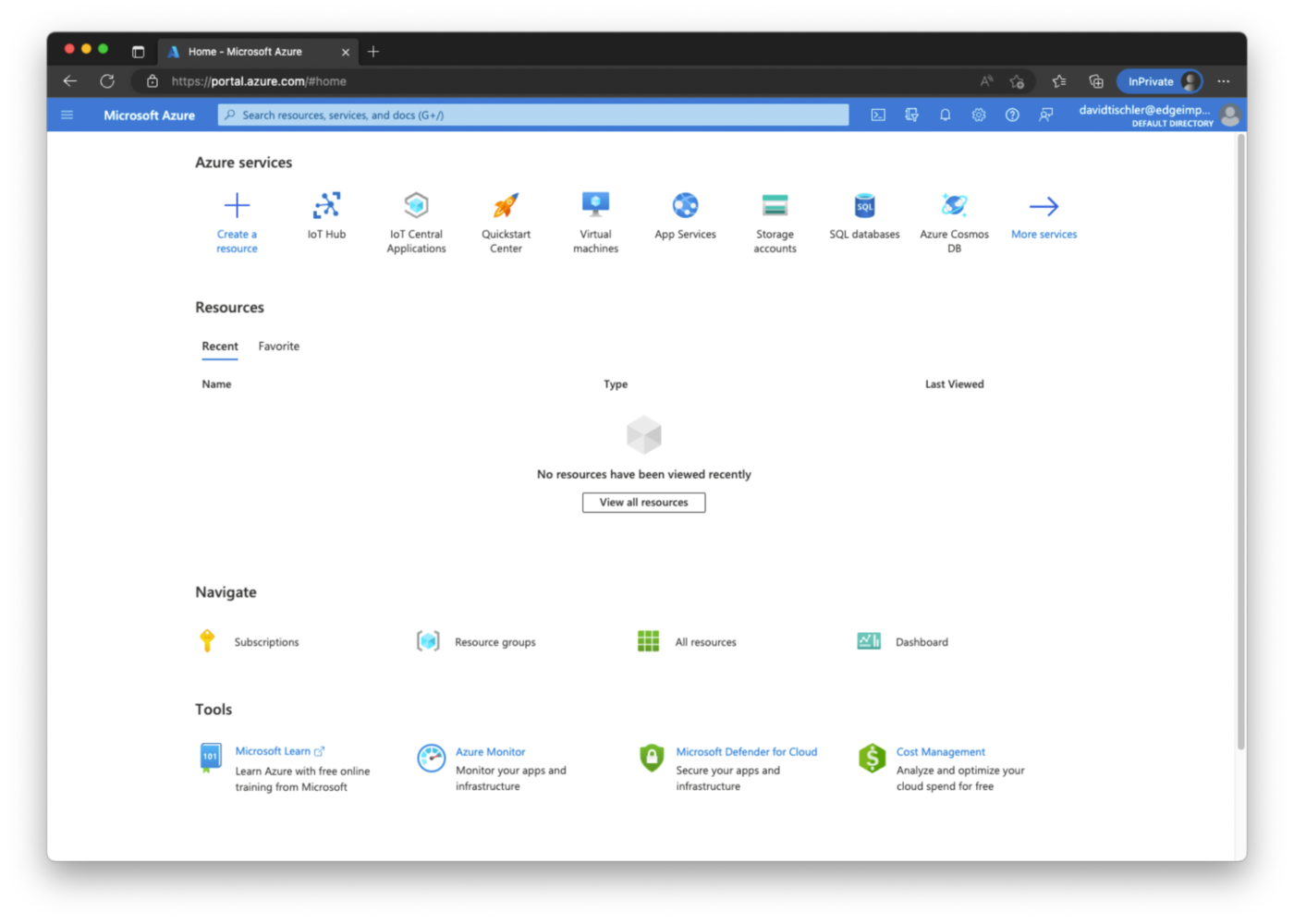Click the Defender for Cloud shield icon

[652, 758]
